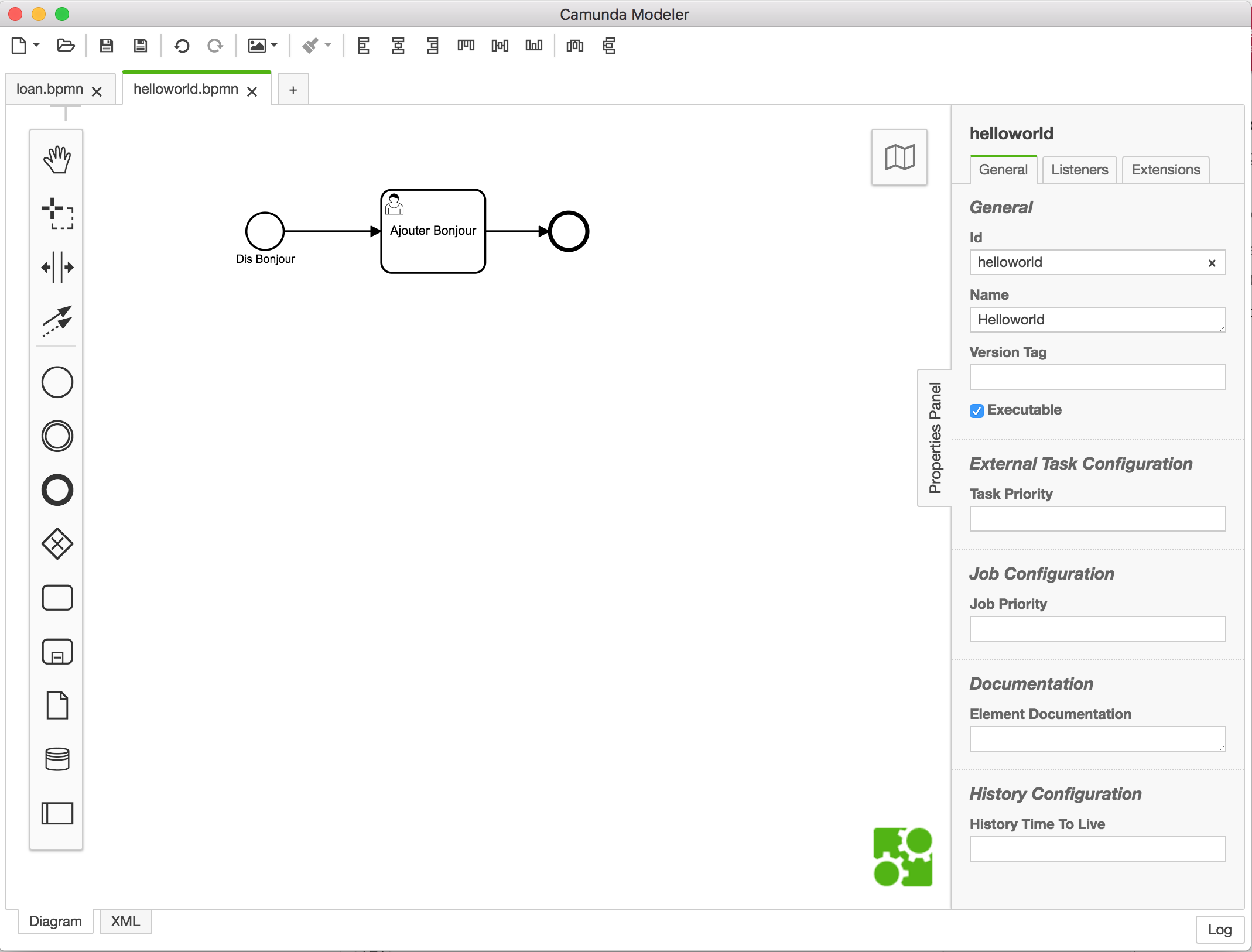Viewport: 1252px width, 952px height.
Task: Select the Ajouter Bonjour user task
Action: point(433,231)
